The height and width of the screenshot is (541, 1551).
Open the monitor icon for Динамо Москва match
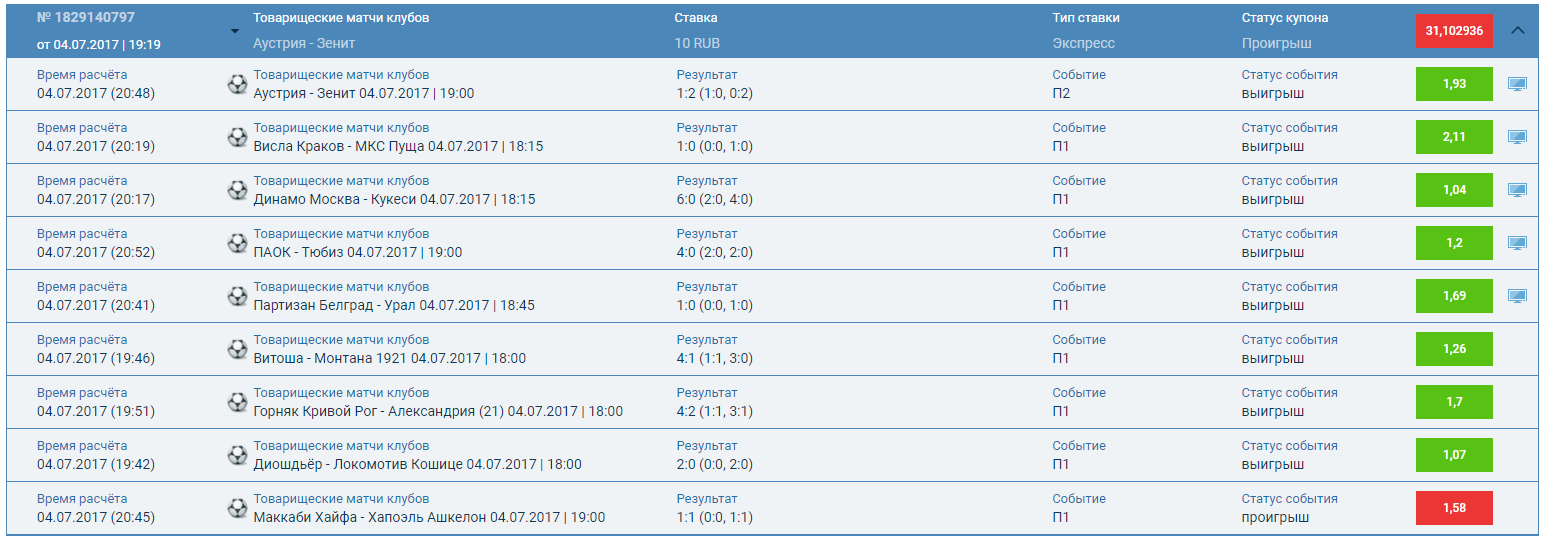pos(1517,190)
